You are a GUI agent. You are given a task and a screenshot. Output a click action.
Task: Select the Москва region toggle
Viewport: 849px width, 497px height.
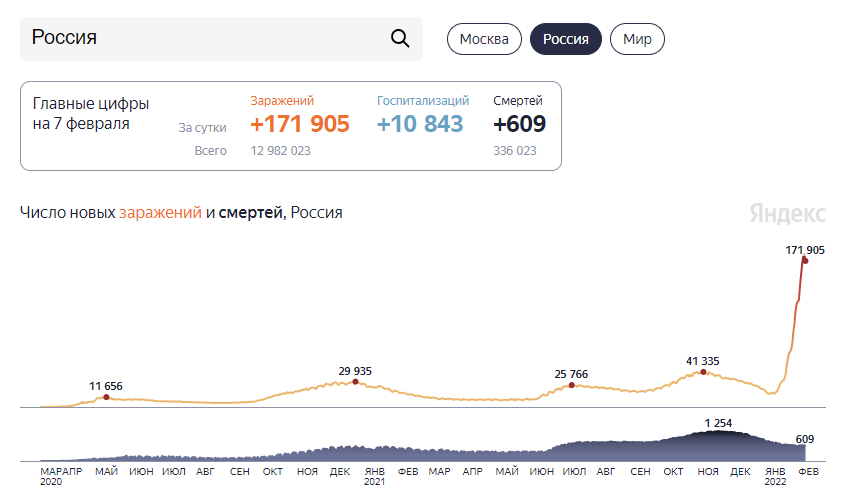(x=484, y=40)
